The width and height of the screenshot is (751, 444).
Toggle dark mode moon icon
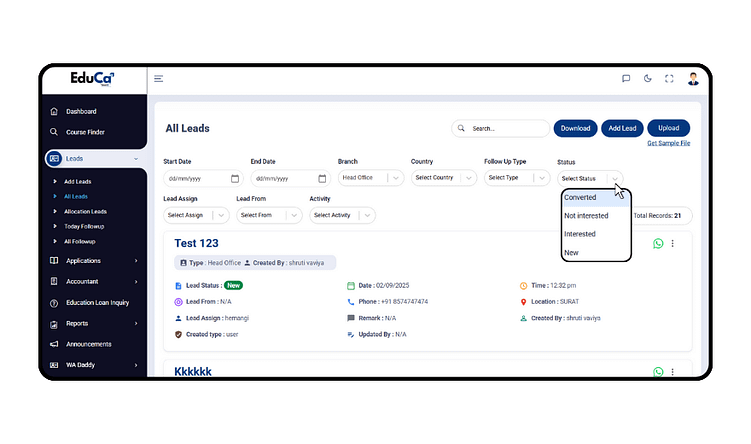point(648,79)
